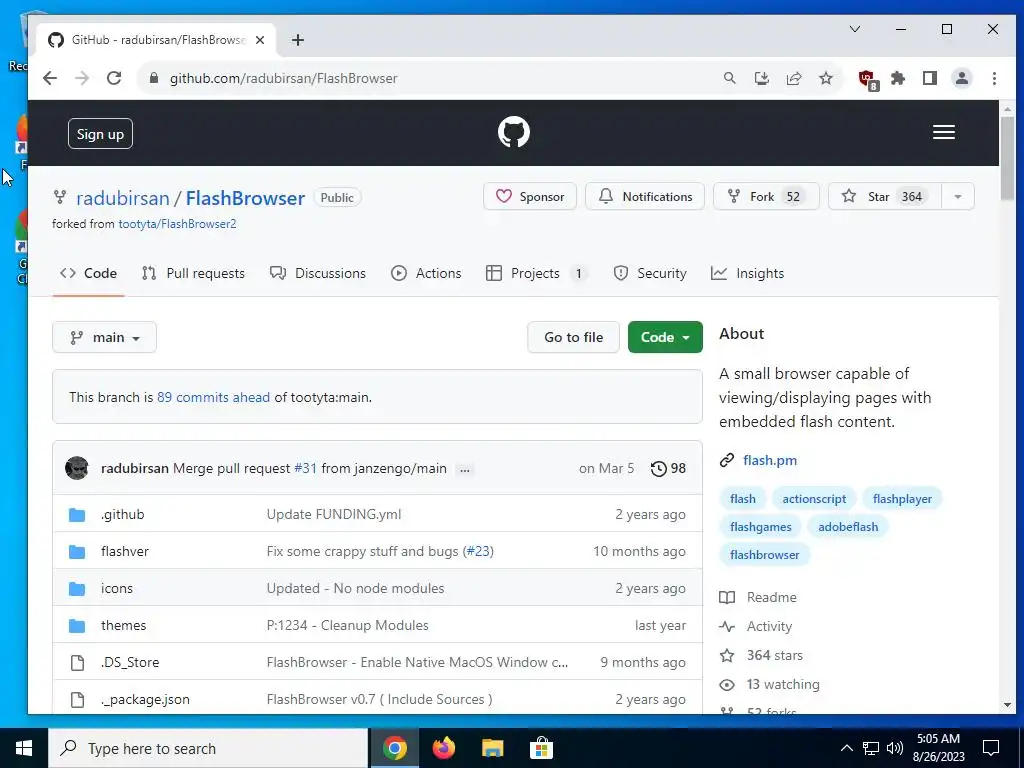Screen dimensions: 1024x768
Task: Click the browser forward arrow
Action: click(82, 78)
